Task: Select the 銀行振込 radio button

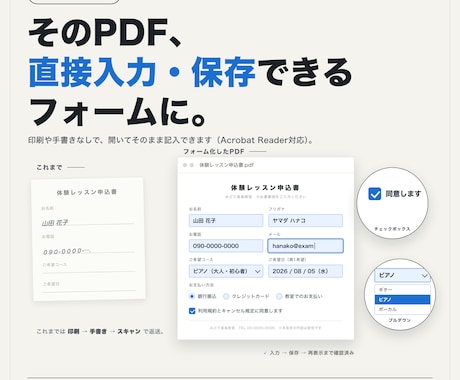Action: pyautogui.click(x=192, y=296)
